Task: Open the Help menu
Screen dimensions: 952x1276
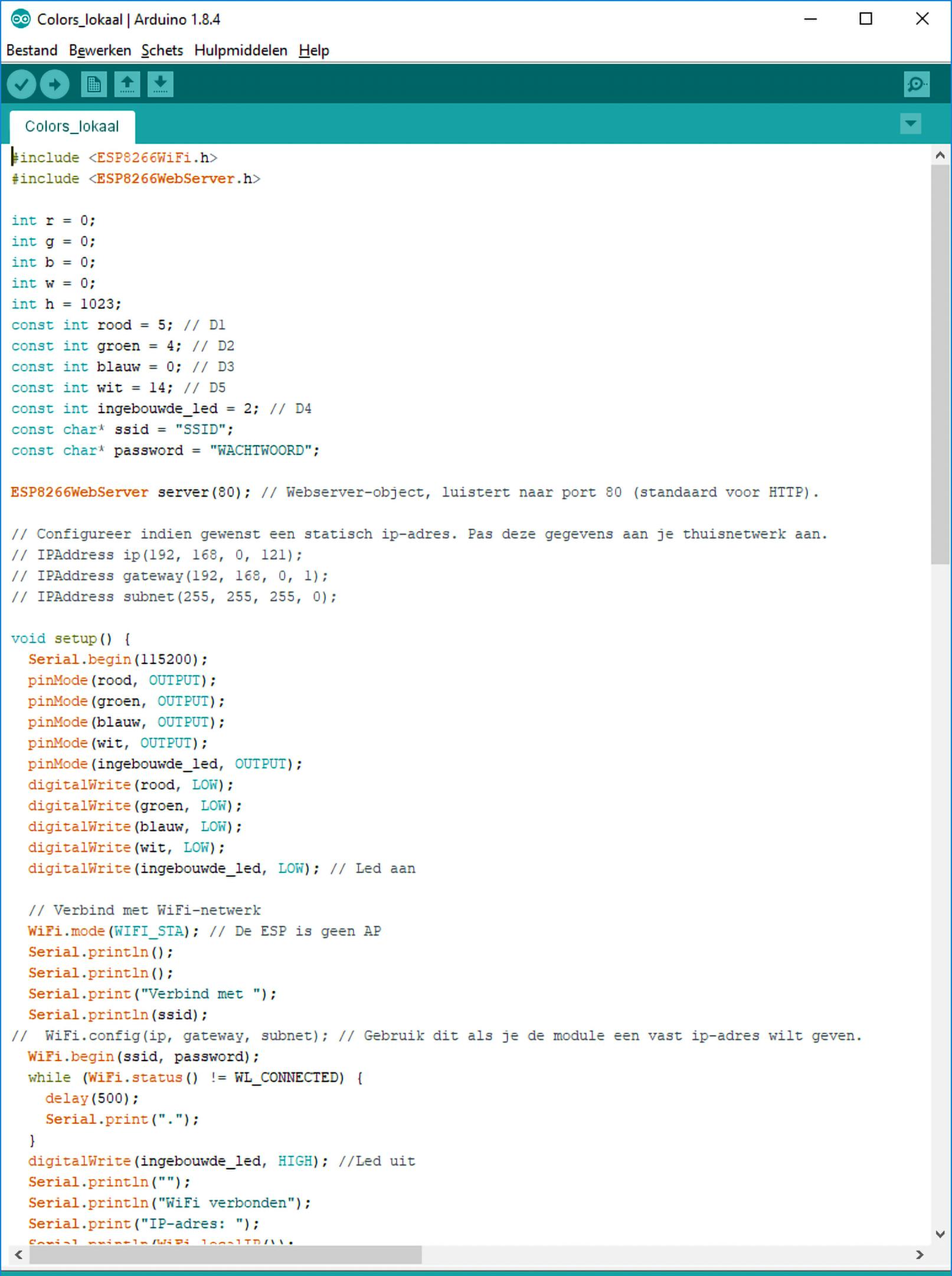Action: pyautogui.click(x=314, y=51)
